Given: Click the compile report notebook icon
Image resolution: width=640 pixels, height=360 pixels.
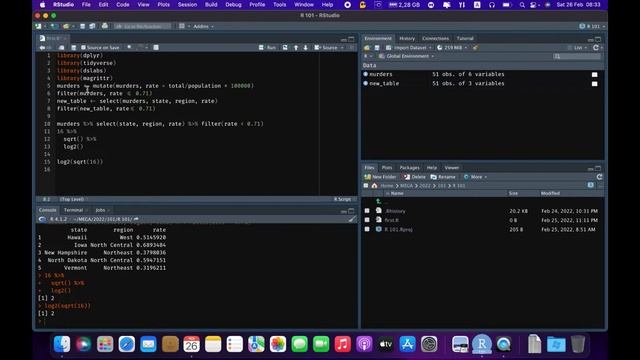Looking at the screenshot, I should click(x=156, y=48).
